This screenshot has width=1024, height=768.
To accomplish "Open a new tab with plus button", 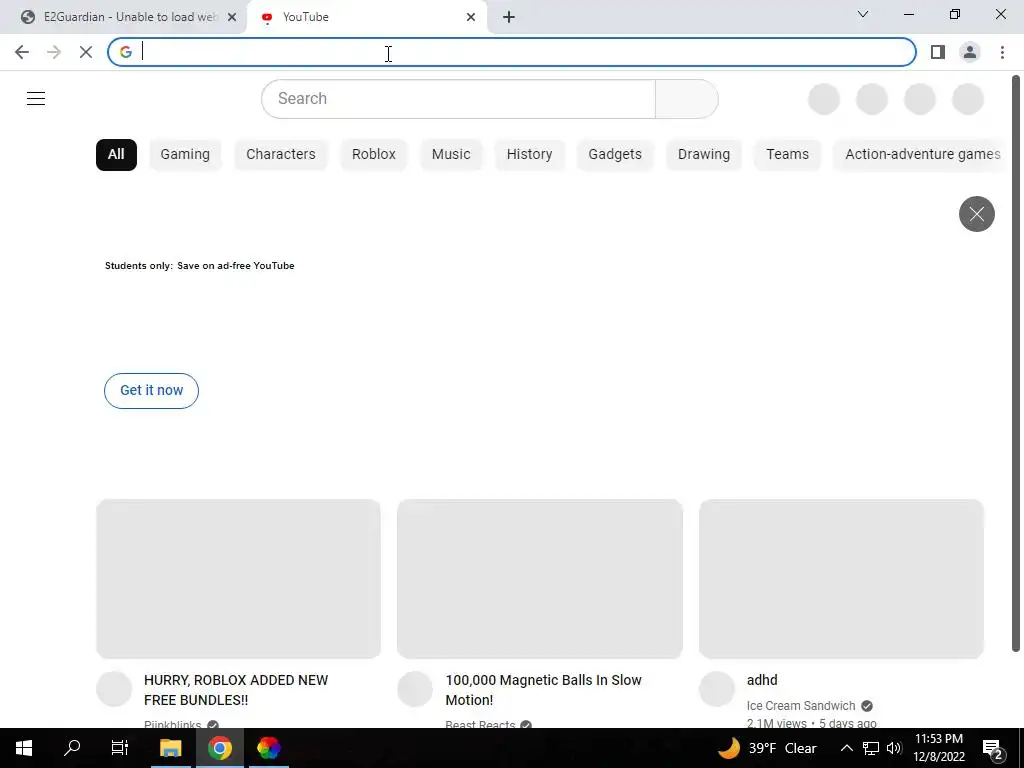I will [509, 17].
